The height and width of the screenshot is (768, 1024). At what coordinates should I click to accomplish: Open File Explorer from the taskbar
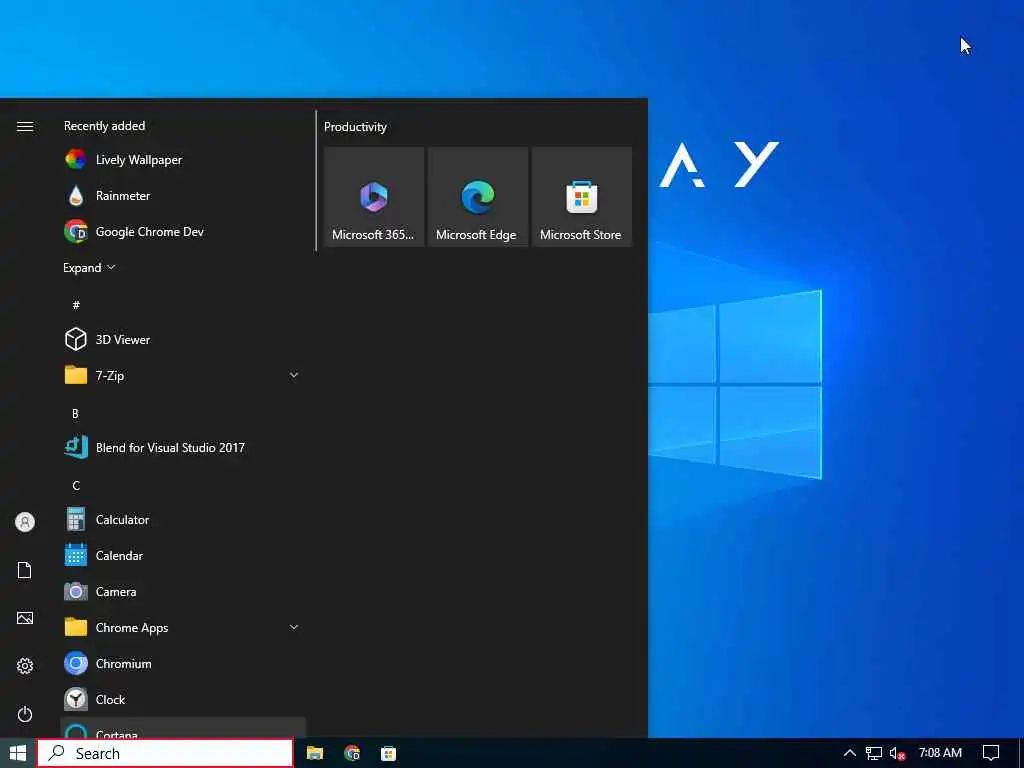(x=315, y=754)
